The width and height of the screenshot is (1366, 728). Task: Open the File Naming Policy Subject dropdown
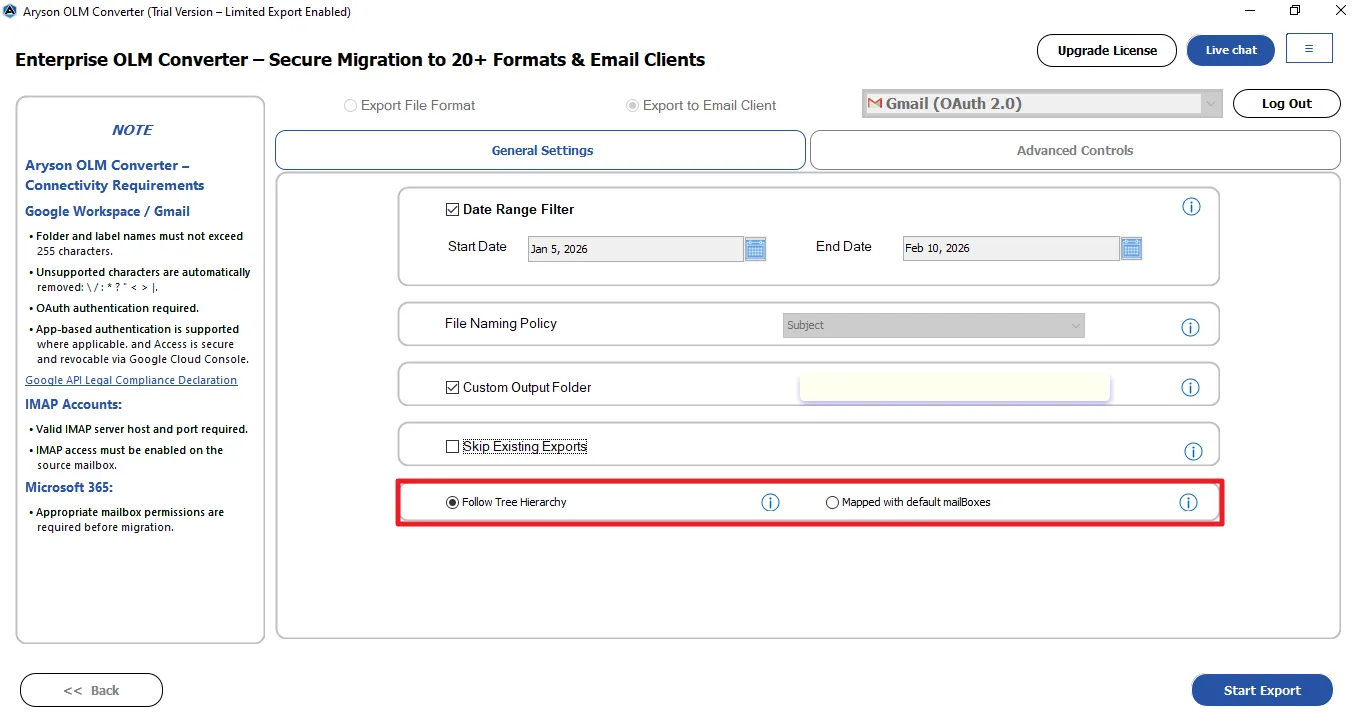933,326
